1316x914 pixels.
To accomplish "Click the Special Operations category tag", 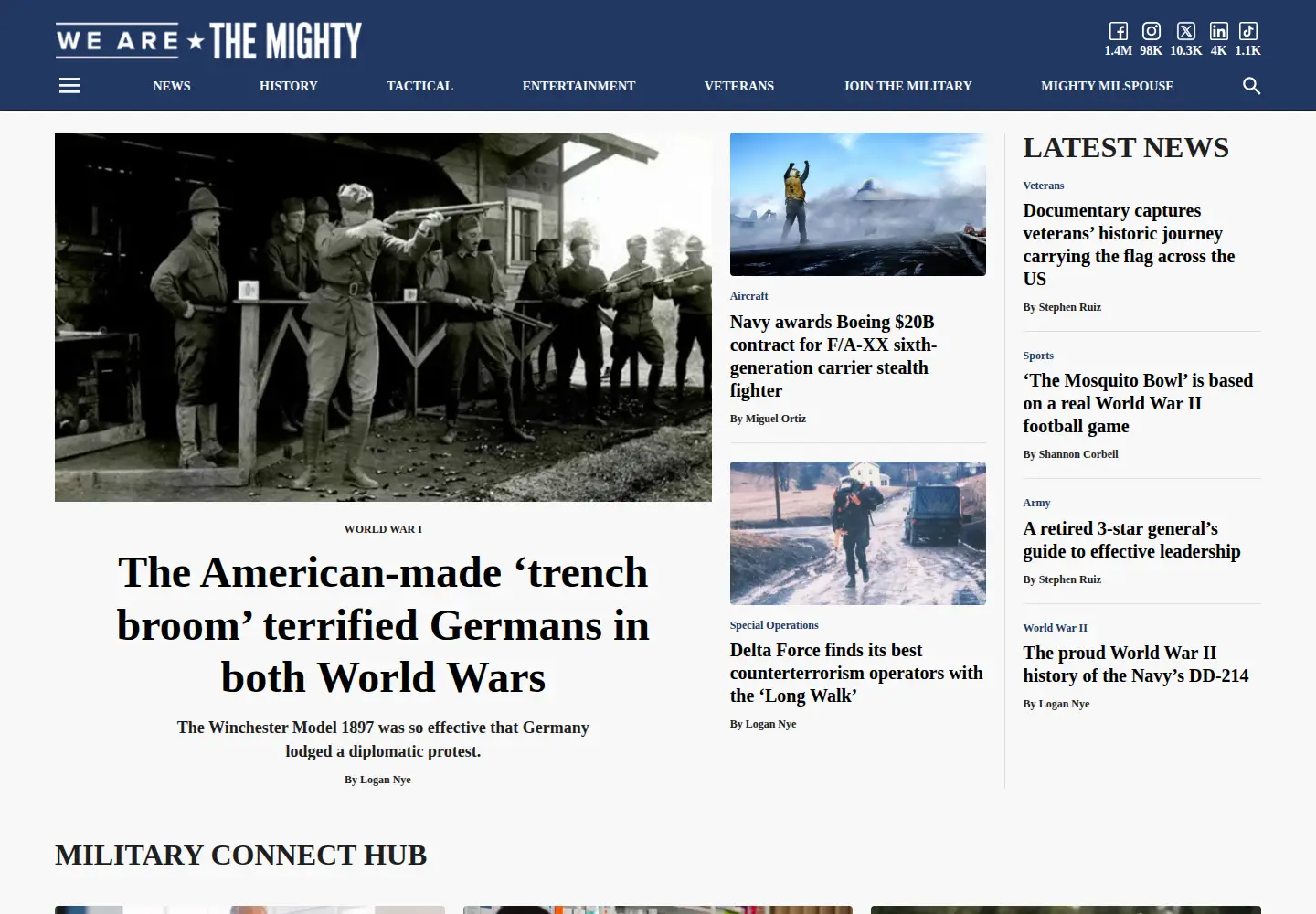I will click(x=774, y=625).
